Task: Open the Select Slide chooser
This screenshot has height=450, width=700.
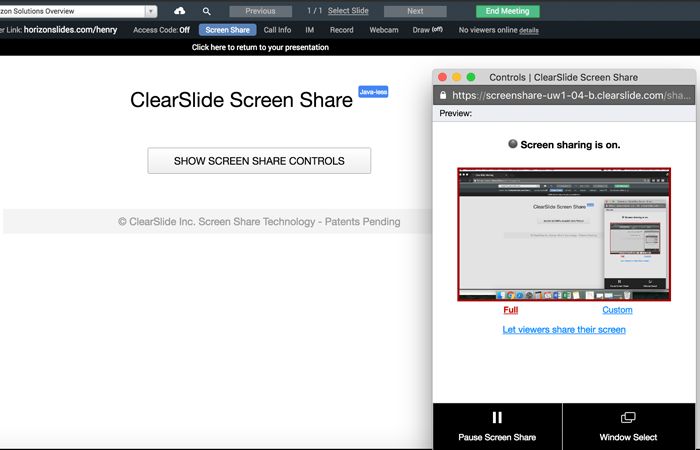Action: coord(348,11)
